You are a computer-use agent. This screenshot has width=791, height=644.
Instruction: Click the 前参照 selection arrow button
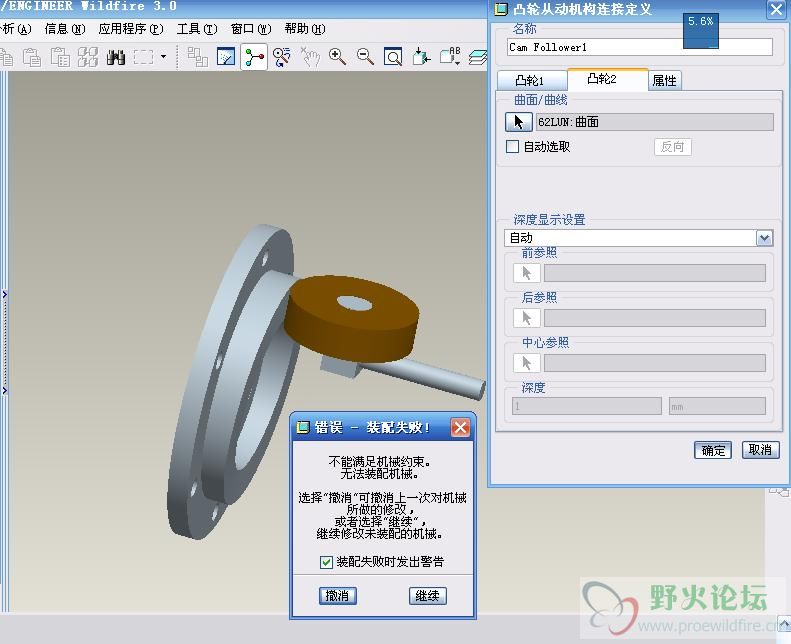tap(527, 273)
